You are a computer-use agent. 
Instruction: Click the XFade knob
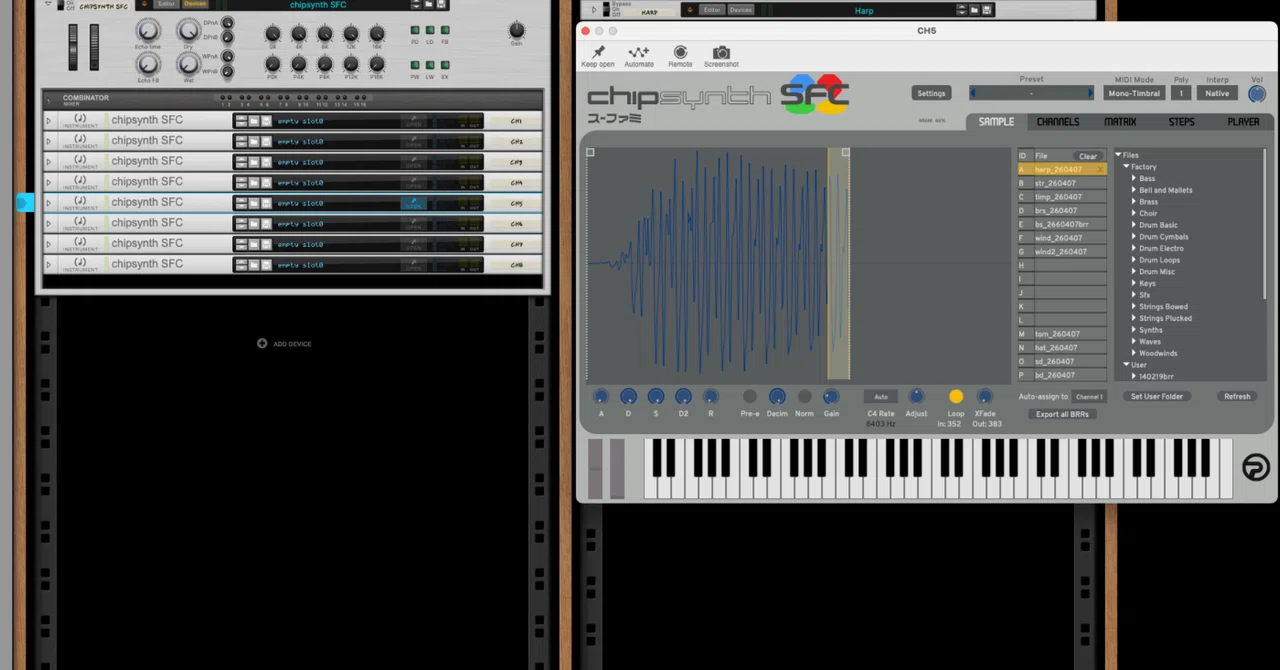(985, 397)
